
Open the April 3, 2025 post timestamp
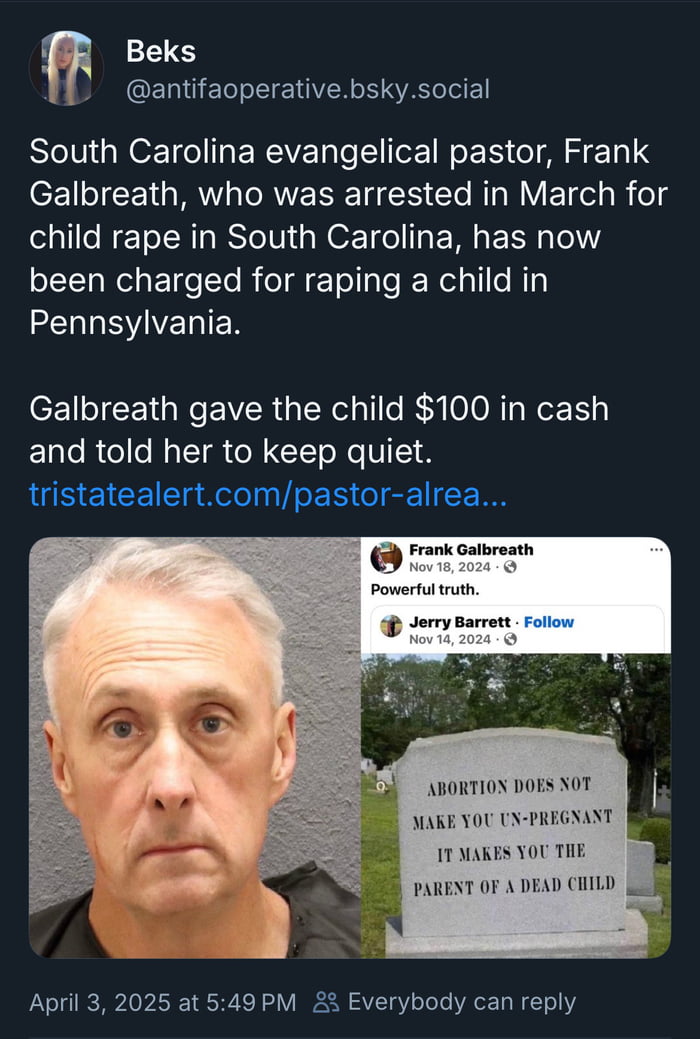pyautogui.click(x=163, y=1002)
